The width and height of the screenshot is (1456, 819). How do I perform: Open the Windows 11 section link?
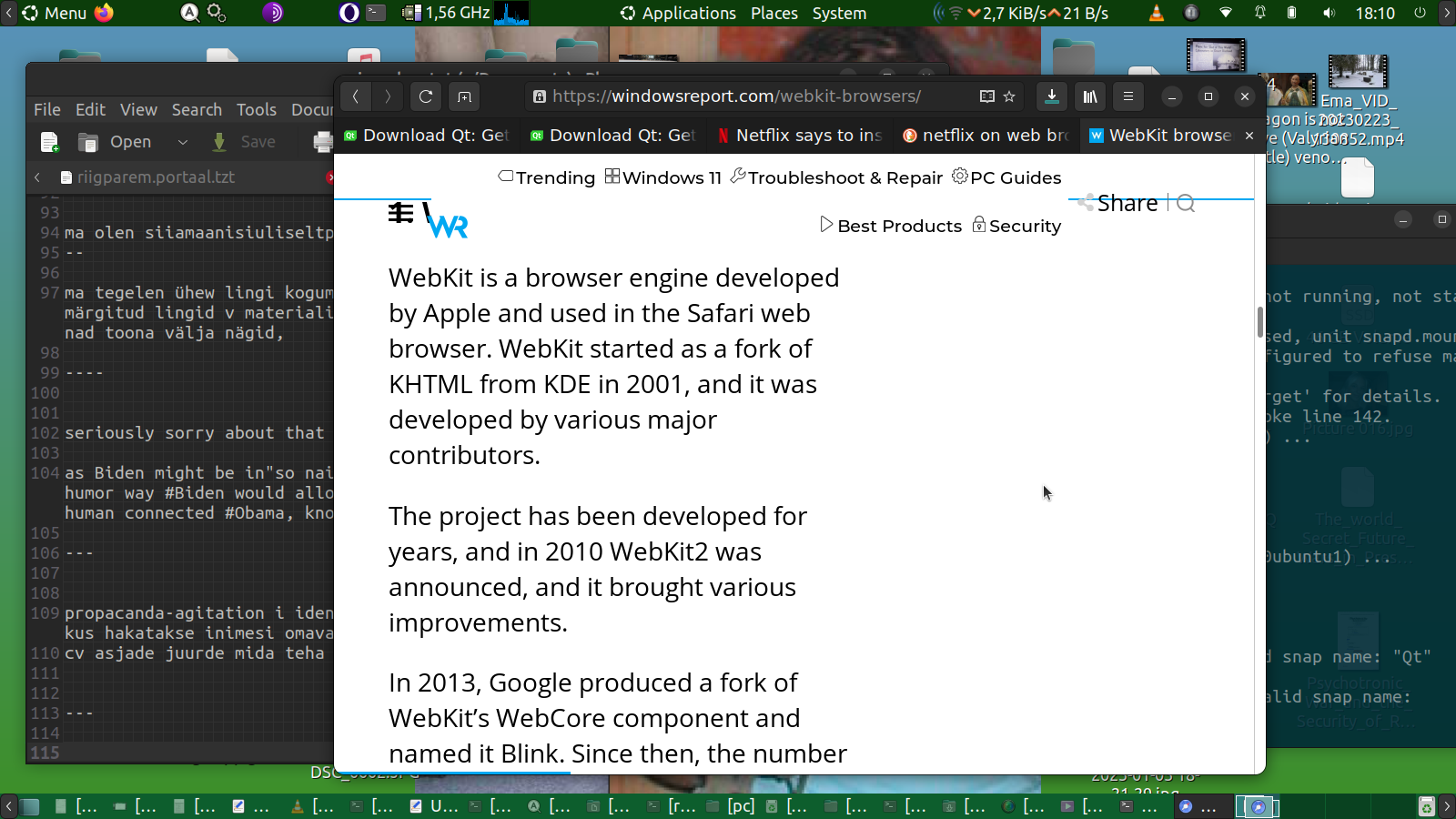663,177
